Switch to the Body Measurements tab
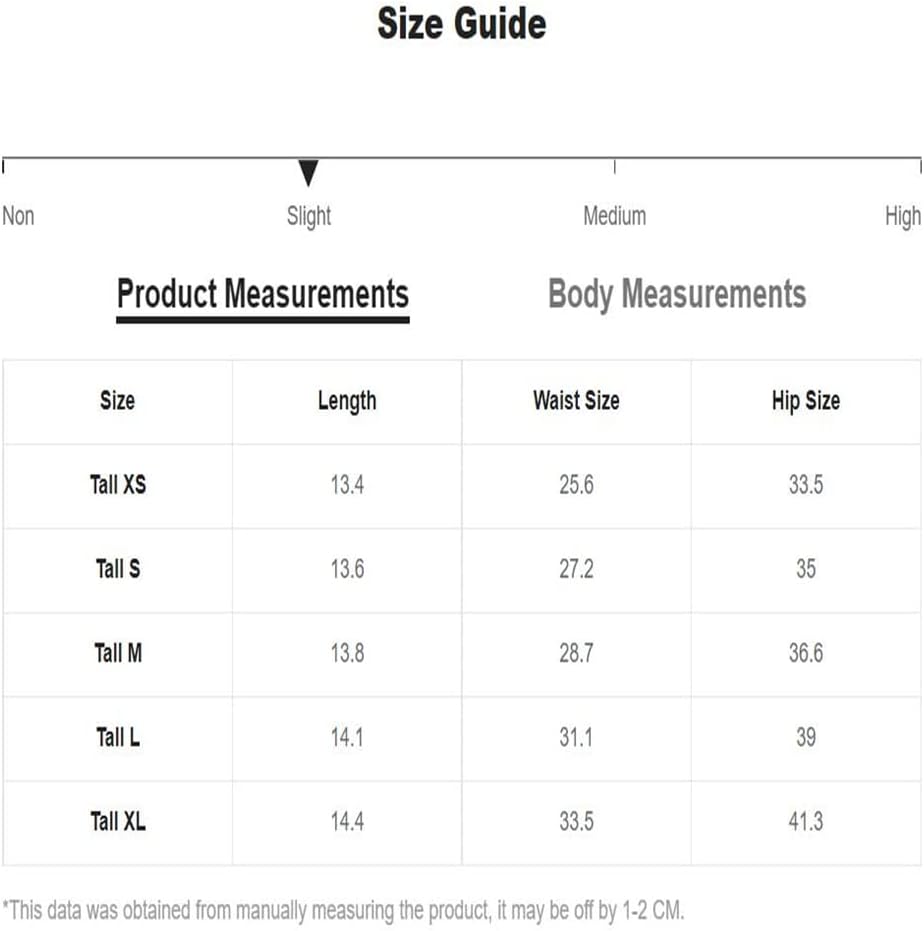 click(676, 294)
